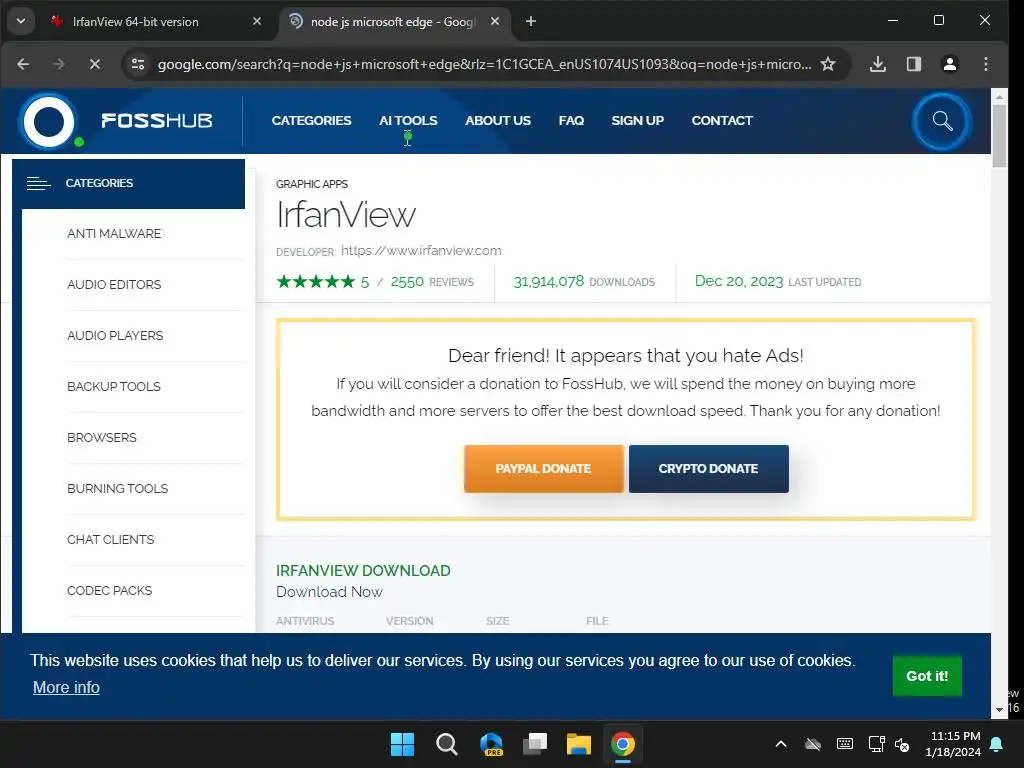1024x768 pixels.
Task: Open the clock showing 11:15 PM
Action: (x=953, y=744)
